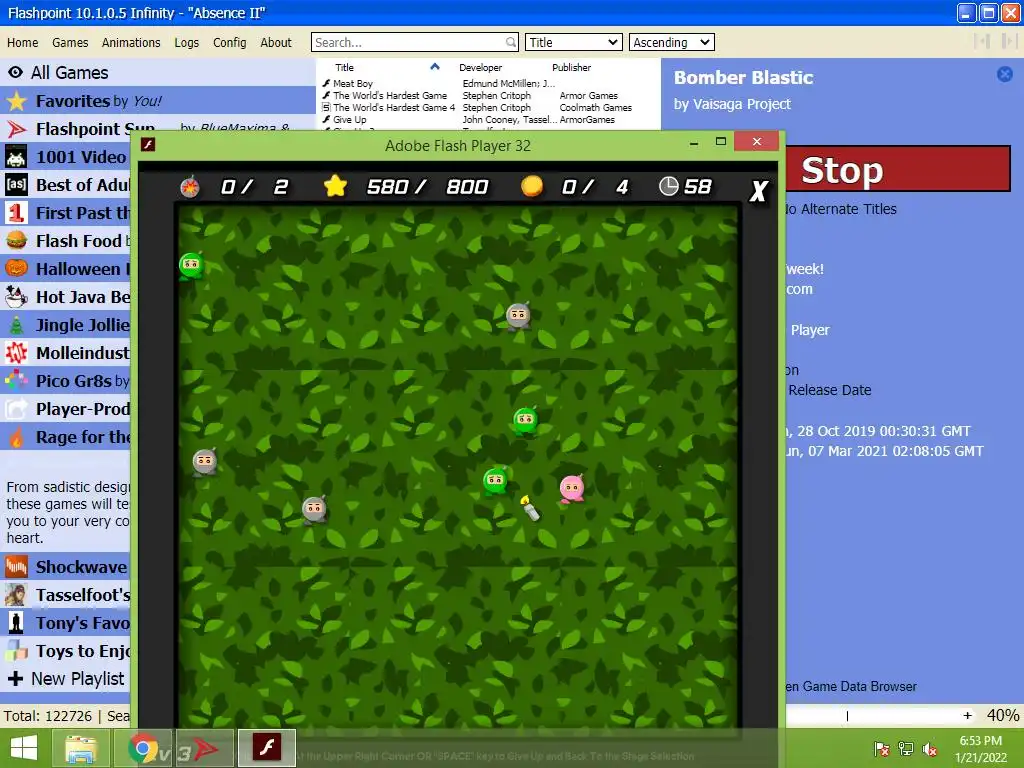Click the Publisher column header
Viewport: 1024px width, 768px height.
[x=571, y=67]
